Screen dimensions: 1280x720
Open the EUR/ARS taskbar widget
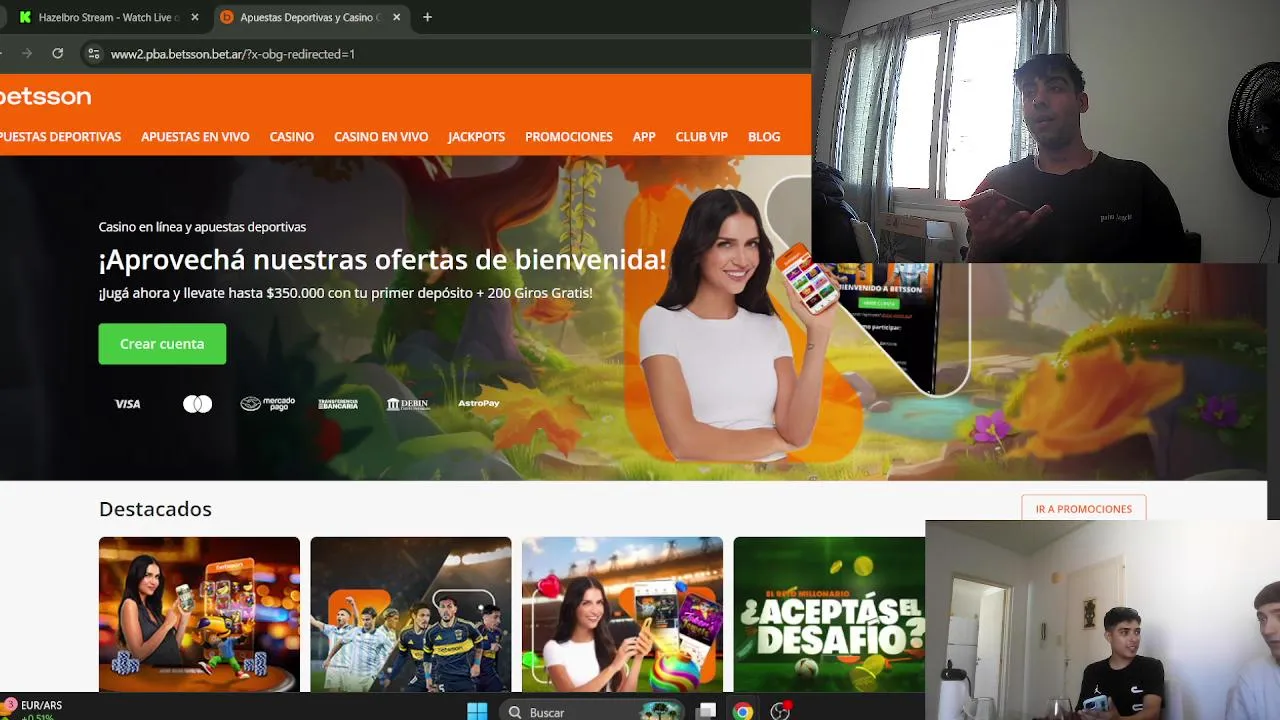point(33,709)
